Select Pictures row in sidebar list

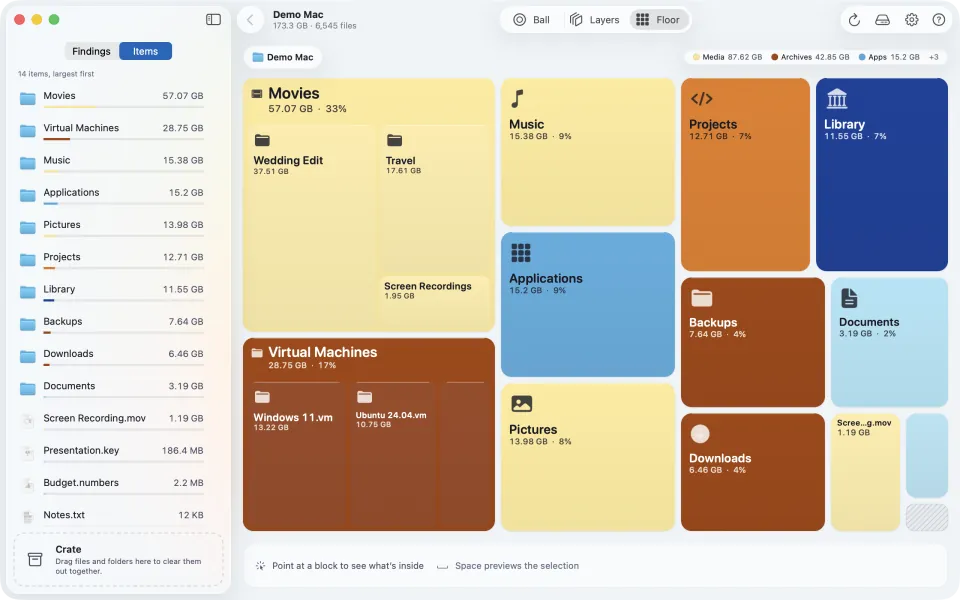click(112, 227)
